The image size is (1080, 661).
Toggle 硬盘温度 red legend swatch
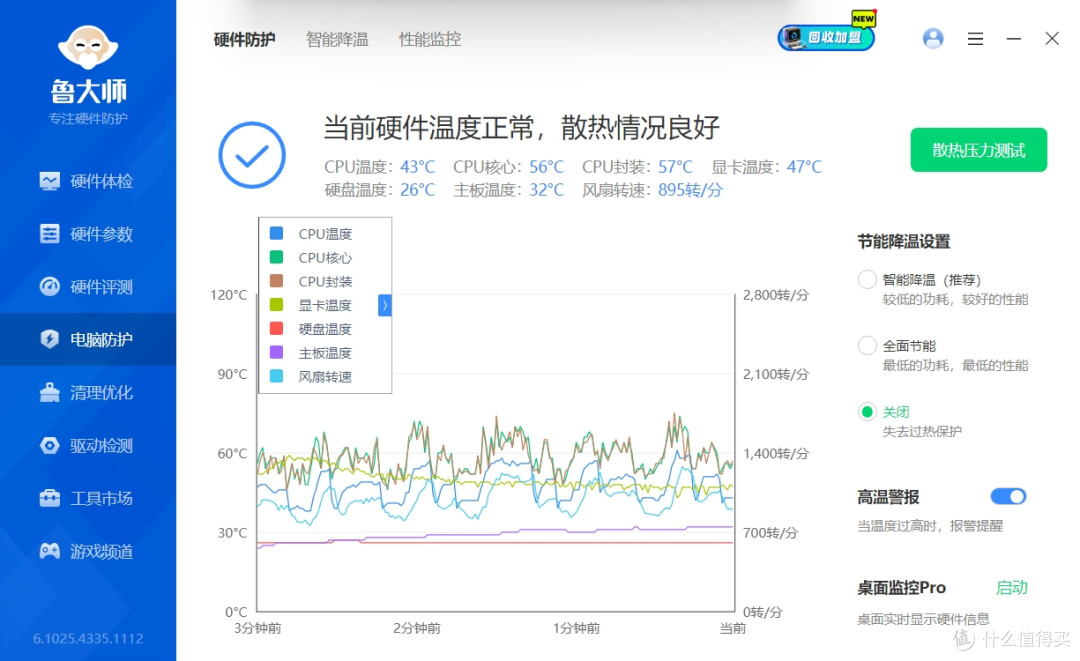(276, 328)
